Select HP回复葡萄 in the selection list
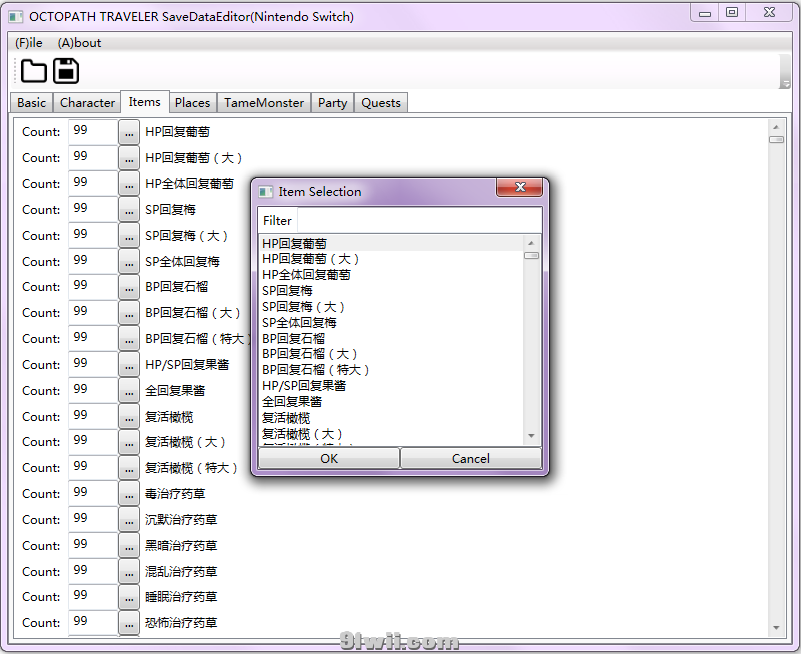The height and width of the screenshot is (654, 801). click(x=391, y=243)
